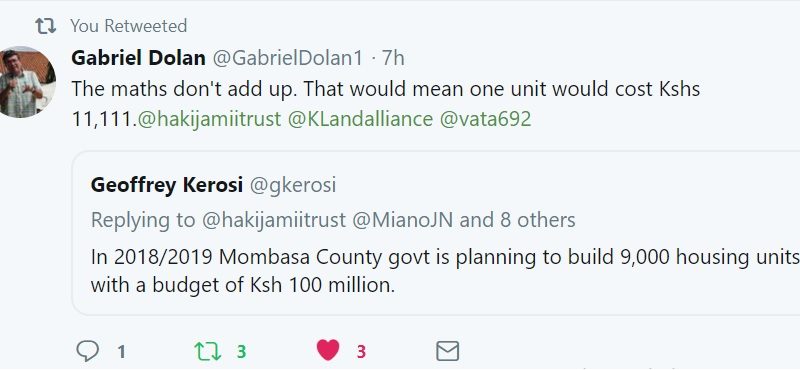Unlike the tweet with red heart icon

tap(328, 351)
